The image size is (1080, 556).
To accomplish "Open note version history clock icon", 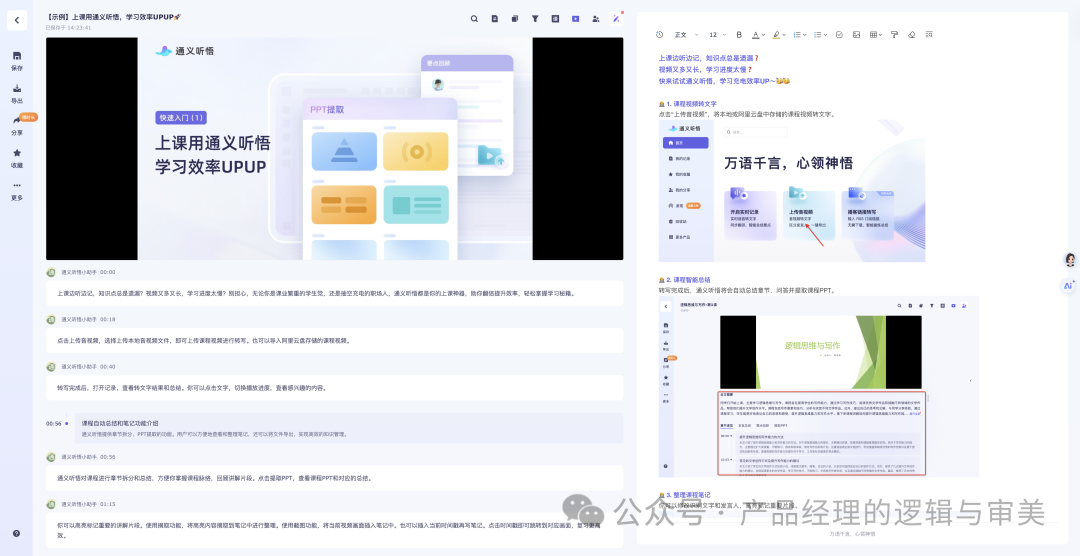I will coord(659,34).
